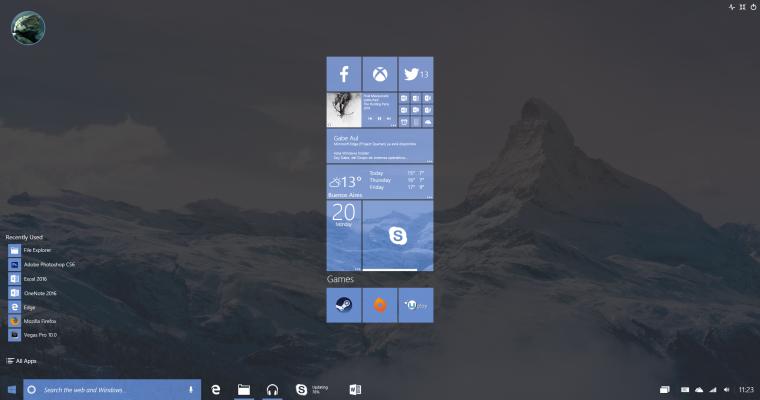Image resolution: width=760 pixels, height=400 pixels.
Task: Launch Steam from Games tiles
Action: (x=344, y=305)
